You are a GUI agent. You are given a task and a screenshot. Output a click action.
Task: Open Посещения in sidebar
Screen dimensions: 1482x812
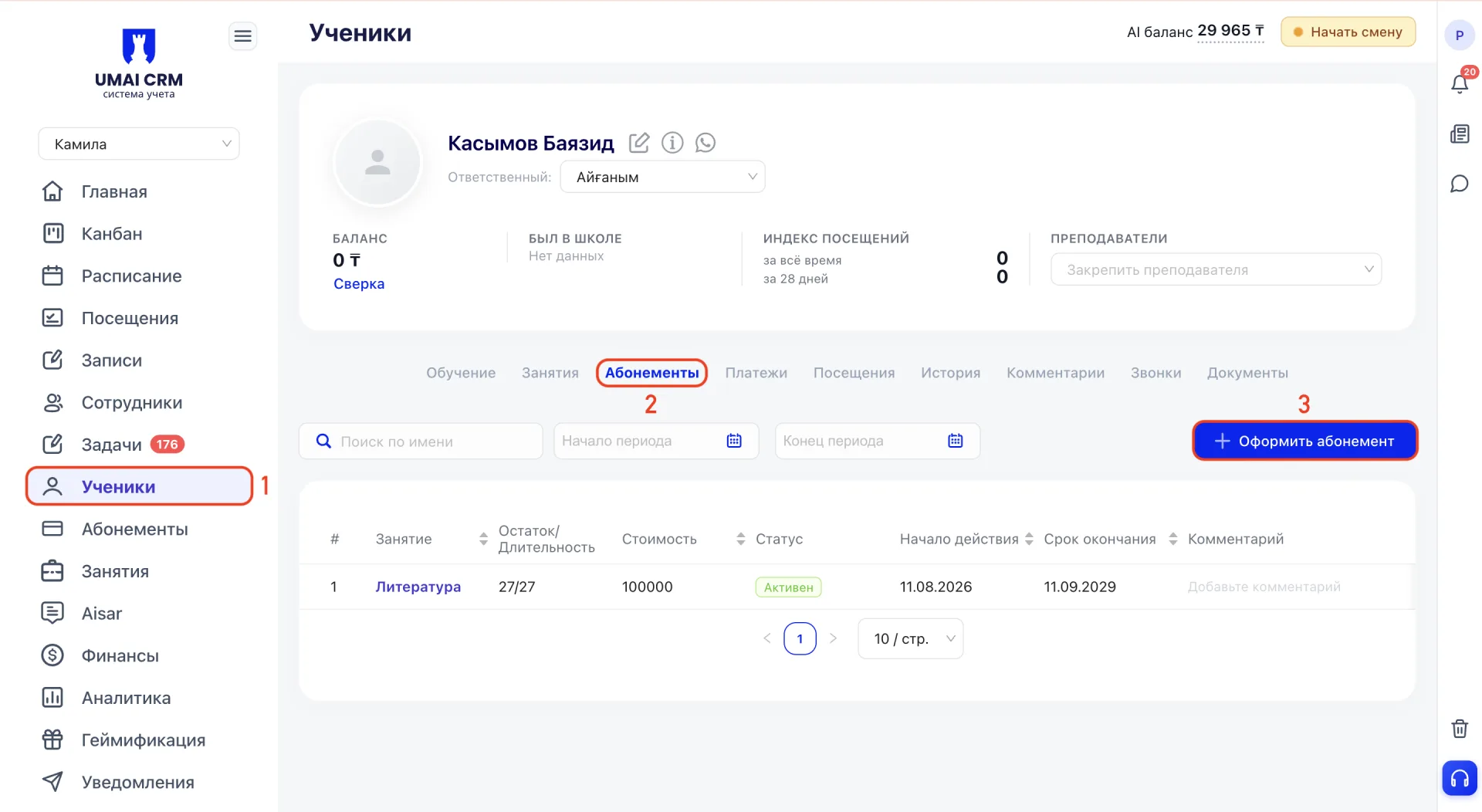[x=139, y=318]
